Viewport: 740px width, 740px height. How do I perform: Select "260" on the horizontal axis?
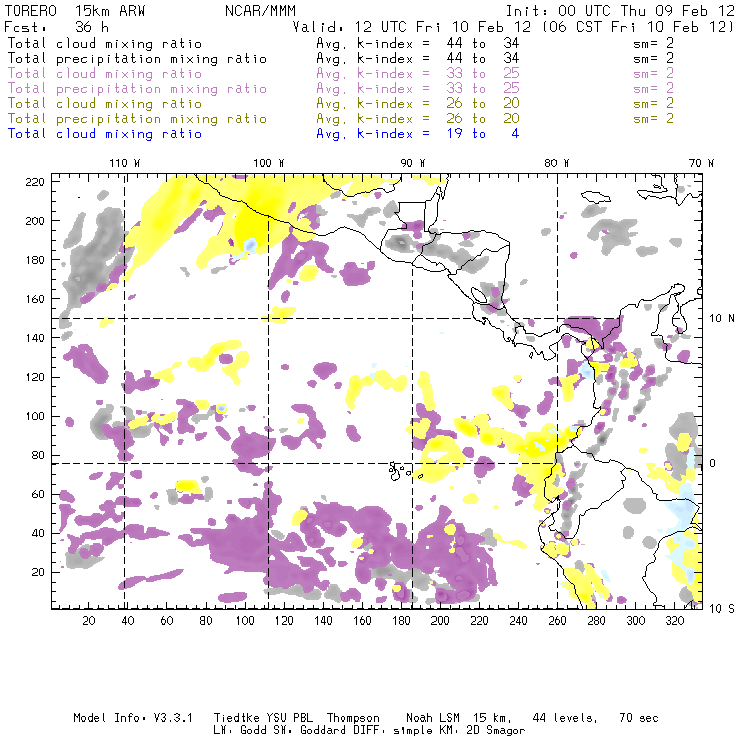tap(557, 621)
